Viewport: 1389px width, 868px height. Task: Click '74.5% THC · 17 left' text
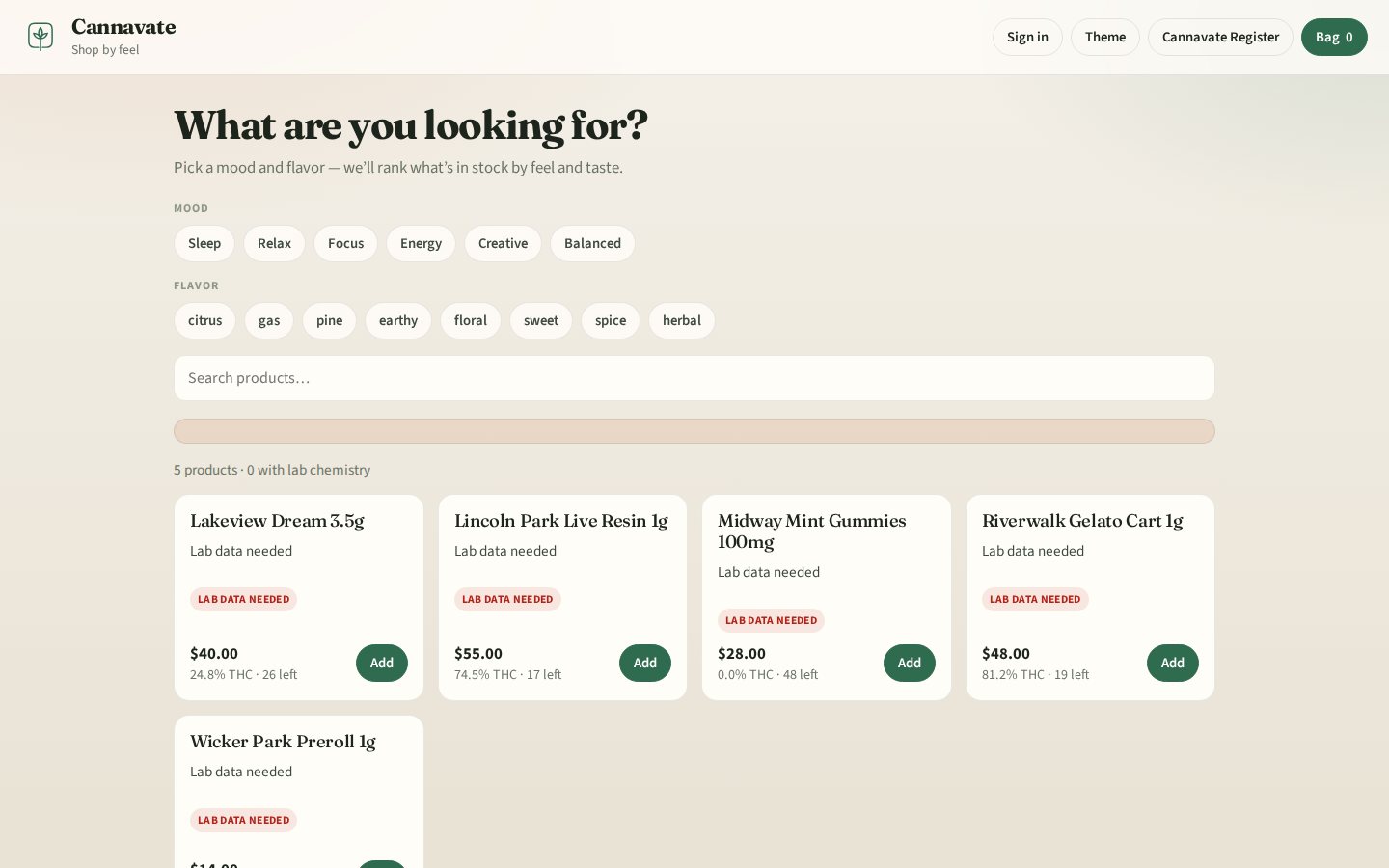pyautogui.click(x=507, y=674)
